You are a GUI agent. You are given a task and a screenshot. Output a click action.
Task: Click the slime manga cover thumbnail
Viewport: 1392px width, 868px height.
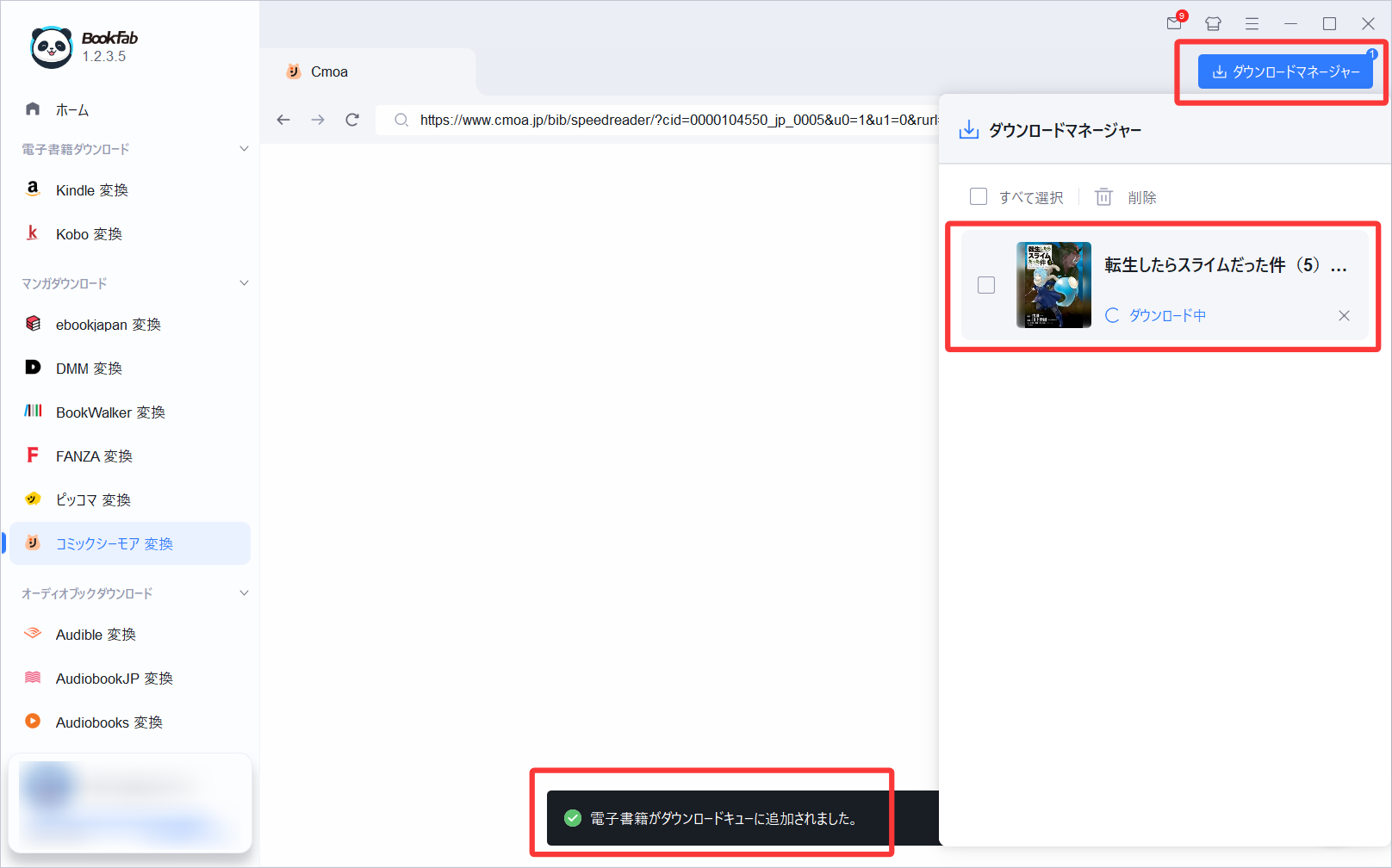[x=1053, y=285]
